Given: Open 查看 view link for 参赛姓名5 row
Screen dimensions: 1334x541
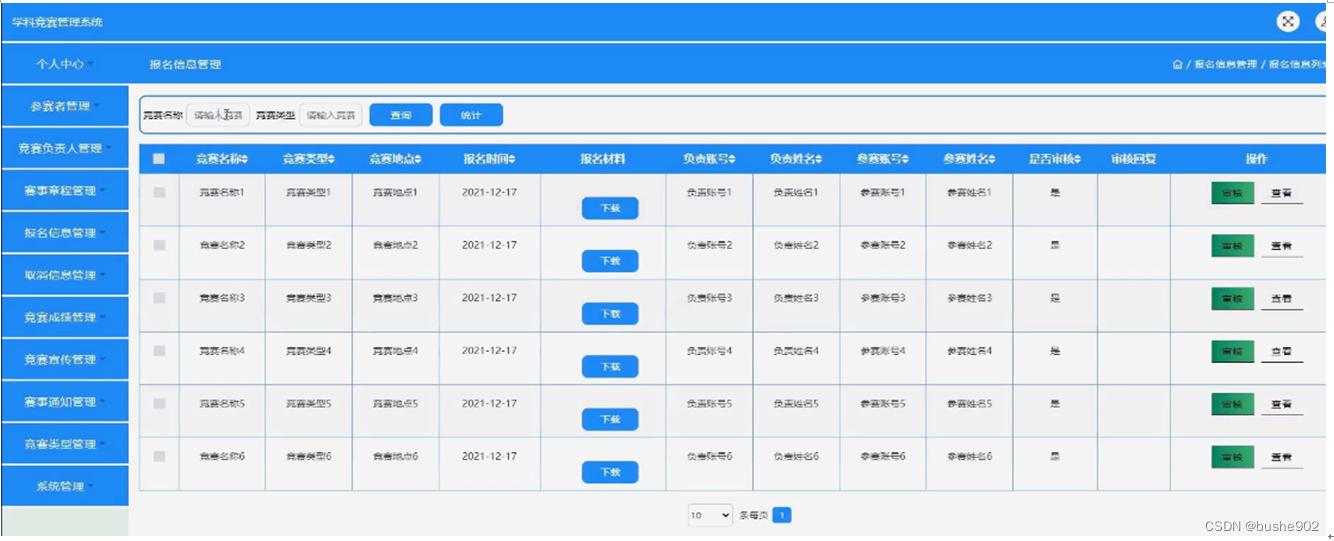Looking at the screenshot, I should pyautogui.click(x=1281, y=404).
